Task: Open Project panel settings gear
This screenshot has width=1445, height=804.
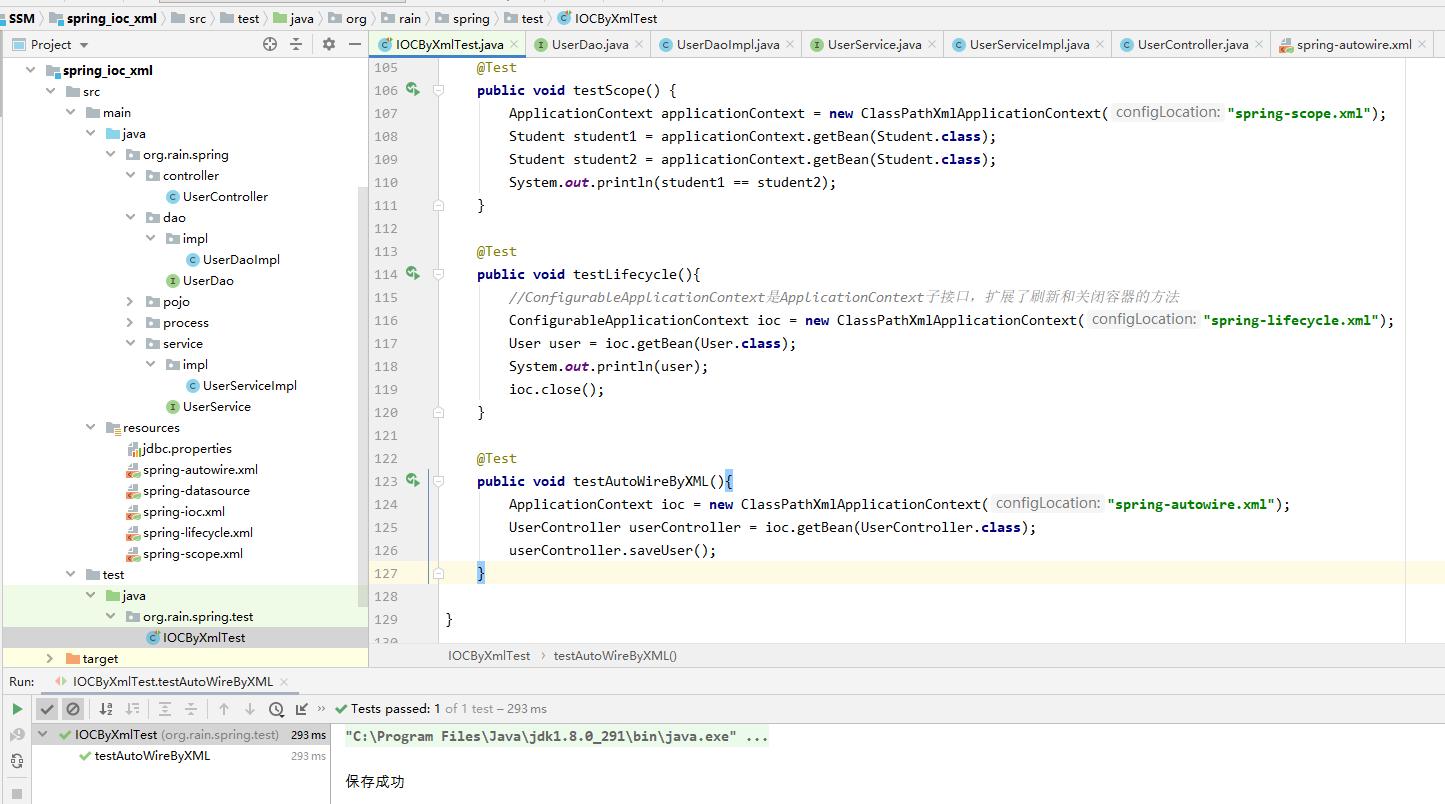Action: (329, 44)
